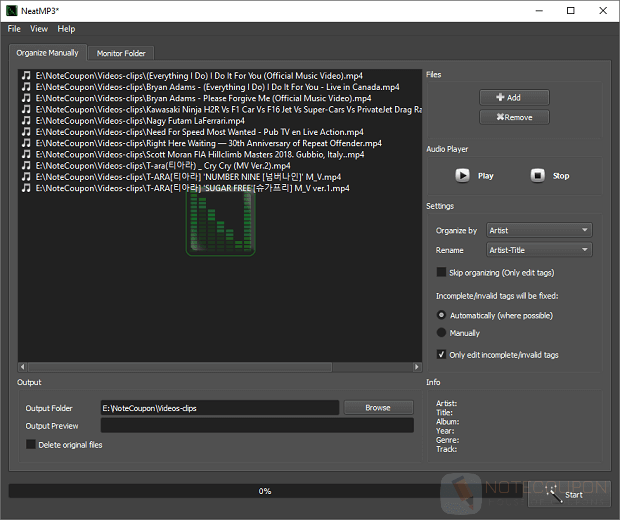Viewport: 620px width, 520px height.
Task: Select T-ARA NUMBER NINE M_V.mp4 file
Action: tap(188, 177)
